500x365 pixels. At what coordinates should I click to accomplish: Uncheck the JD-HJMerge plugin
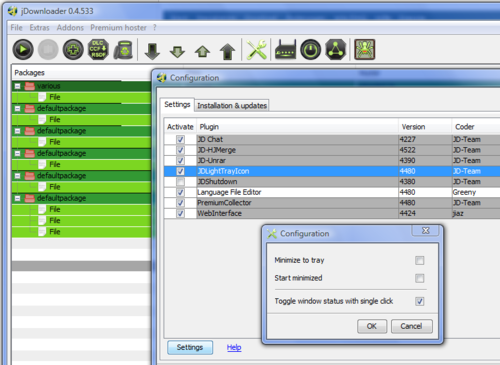(180, 150)
